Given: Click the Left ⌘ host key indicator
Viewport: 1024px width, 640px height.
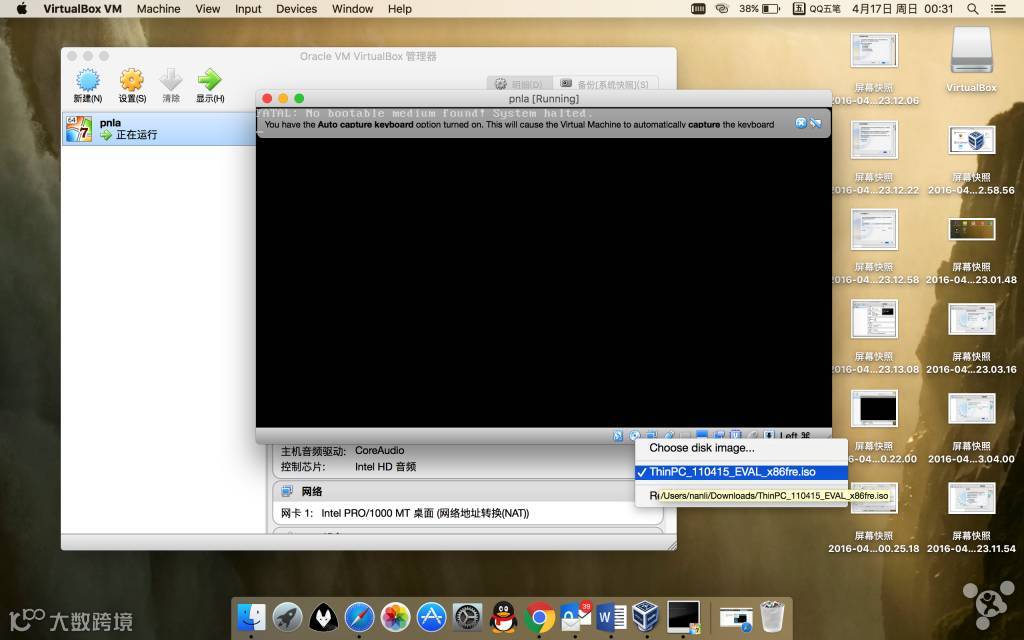Looking at the screenshot, I should coord(795,436).
